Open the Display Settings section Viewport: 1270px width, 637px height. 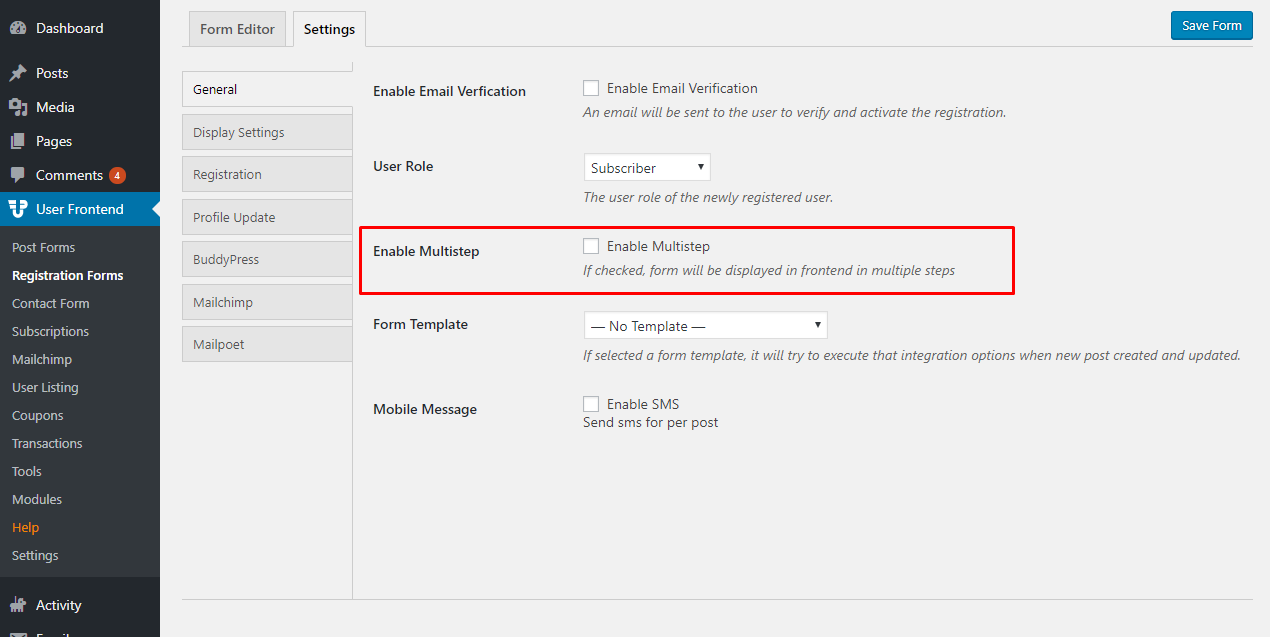[267, 132]
